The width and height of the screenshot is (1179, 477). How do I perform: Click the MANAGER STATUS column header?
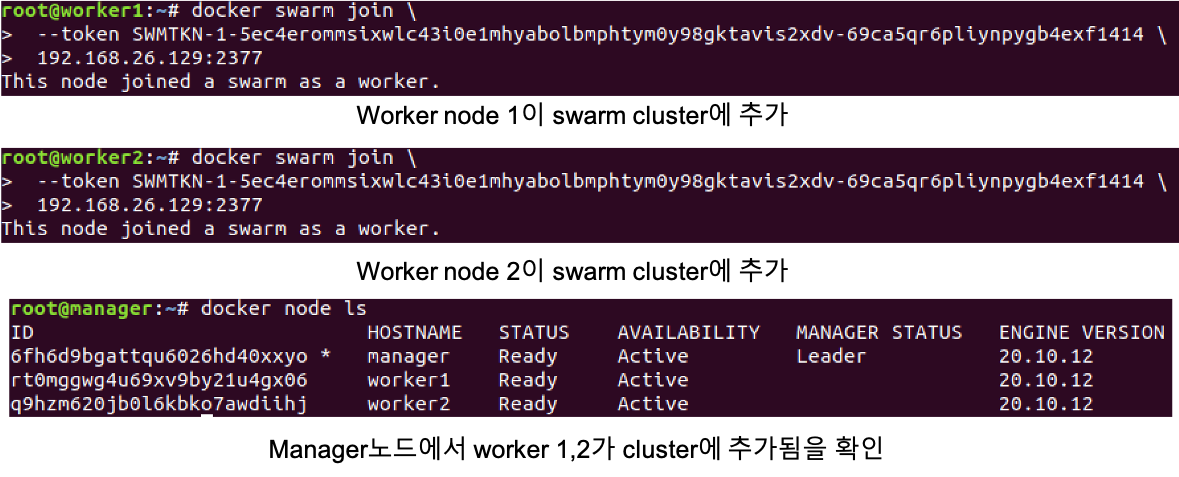coord(879,332)
